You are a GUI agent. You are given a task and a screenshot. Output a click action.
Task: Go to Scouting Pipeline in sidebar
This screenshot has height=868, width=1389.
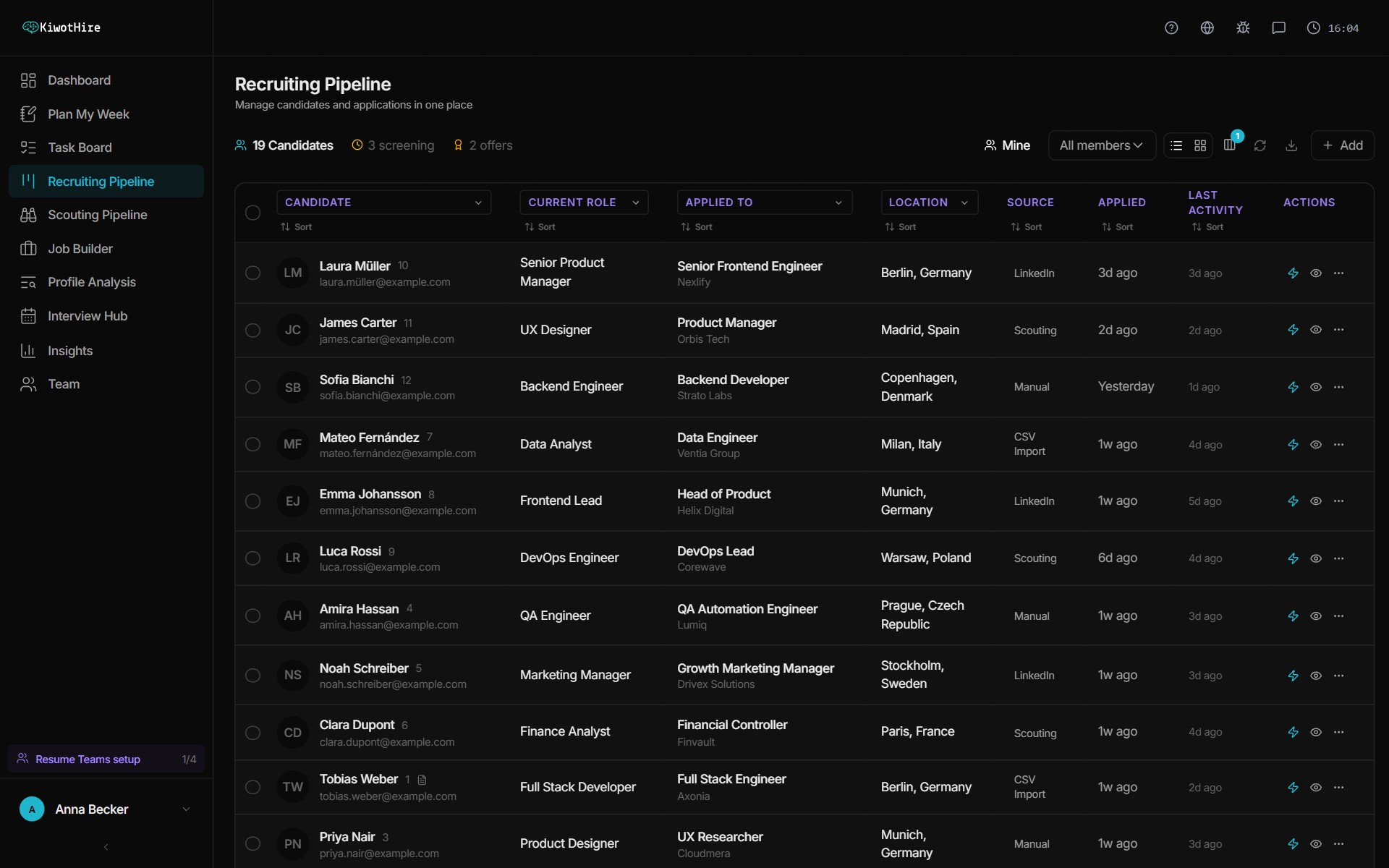(97, 215)
